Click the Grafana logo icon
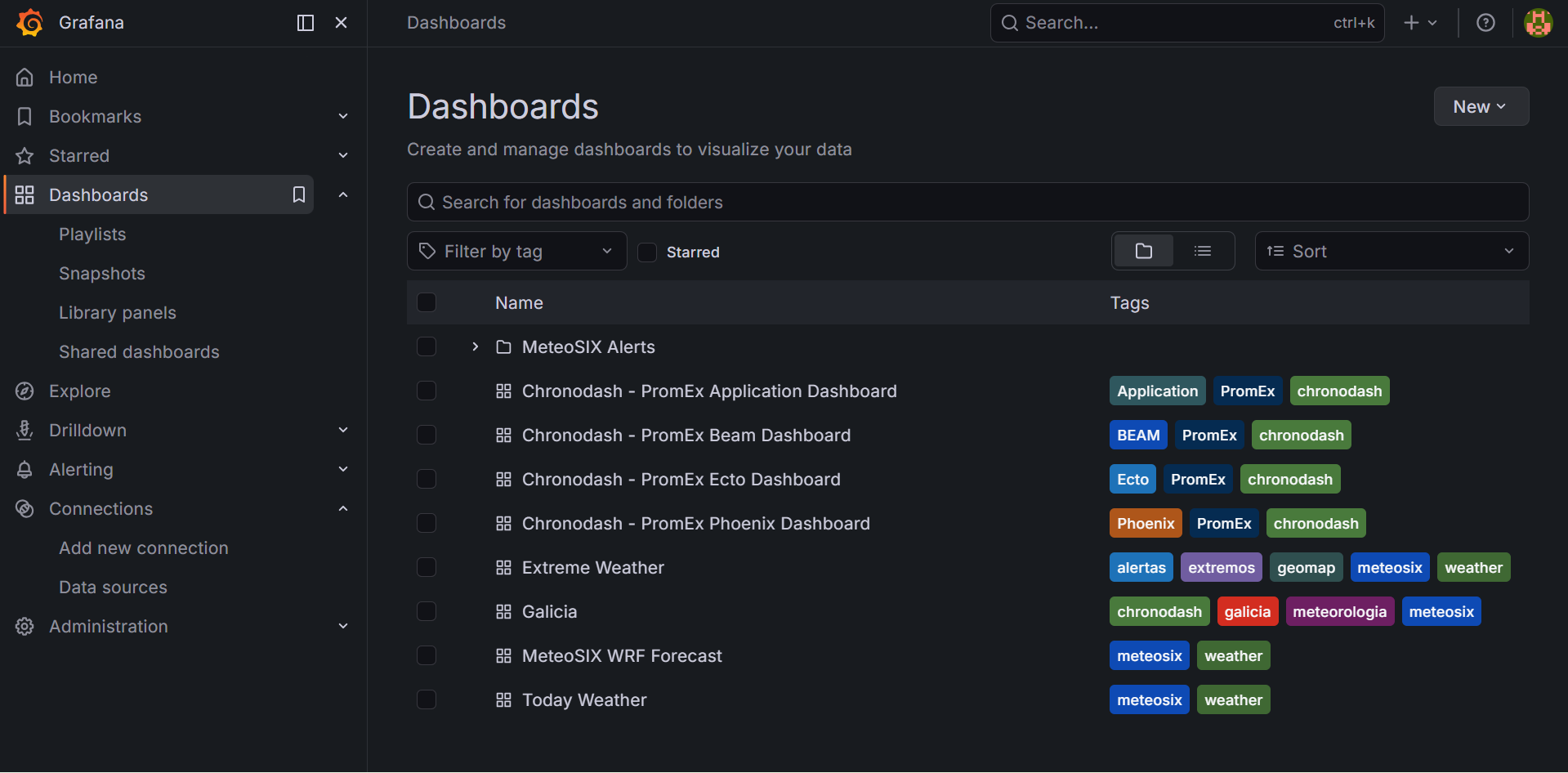This screenshot has height=773, width=1568. pyautogui.click(x=30, y=23)
